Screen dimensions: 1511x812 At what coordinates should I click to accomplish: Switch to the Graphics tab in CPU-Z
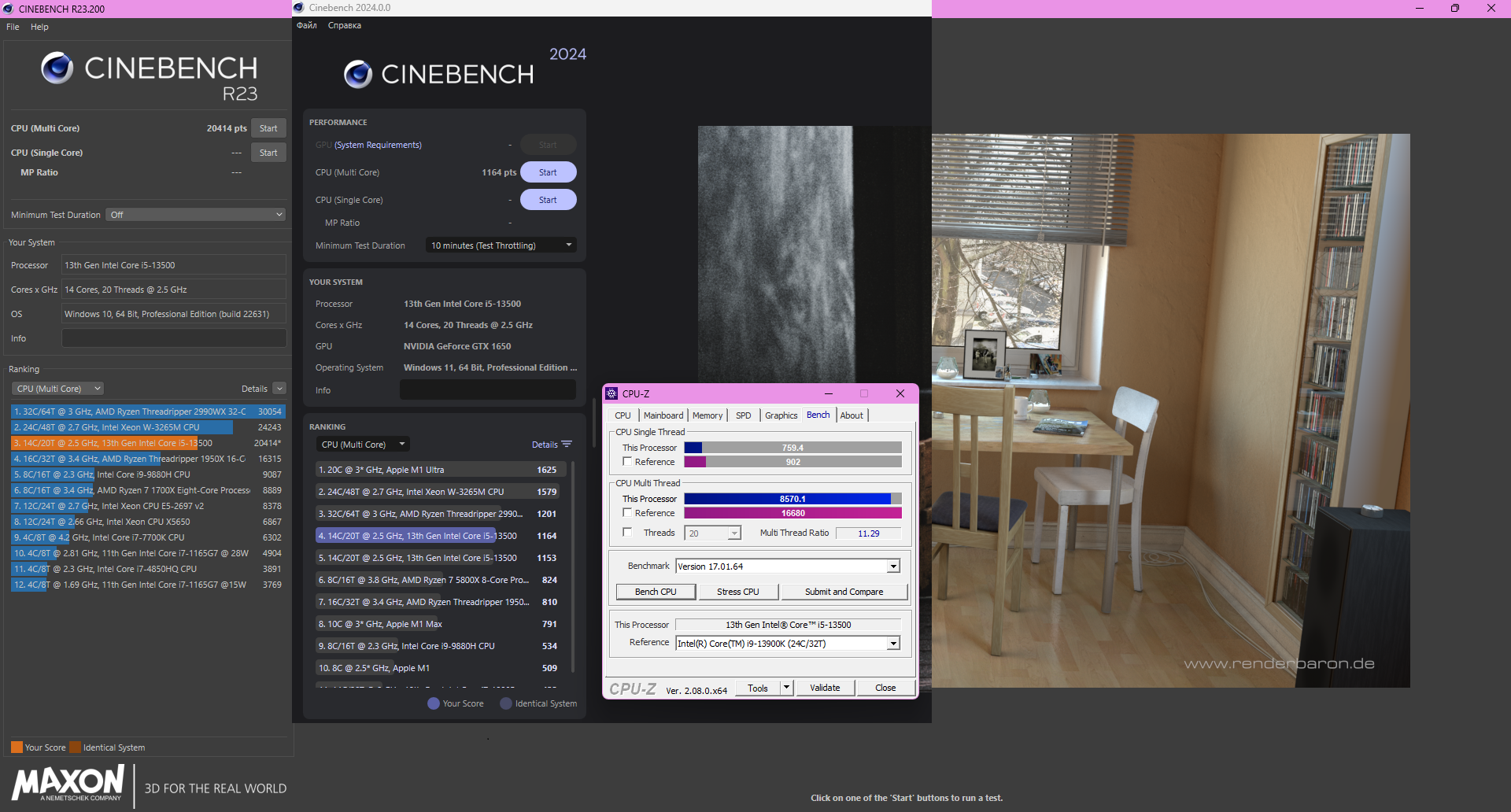point(781,415)
